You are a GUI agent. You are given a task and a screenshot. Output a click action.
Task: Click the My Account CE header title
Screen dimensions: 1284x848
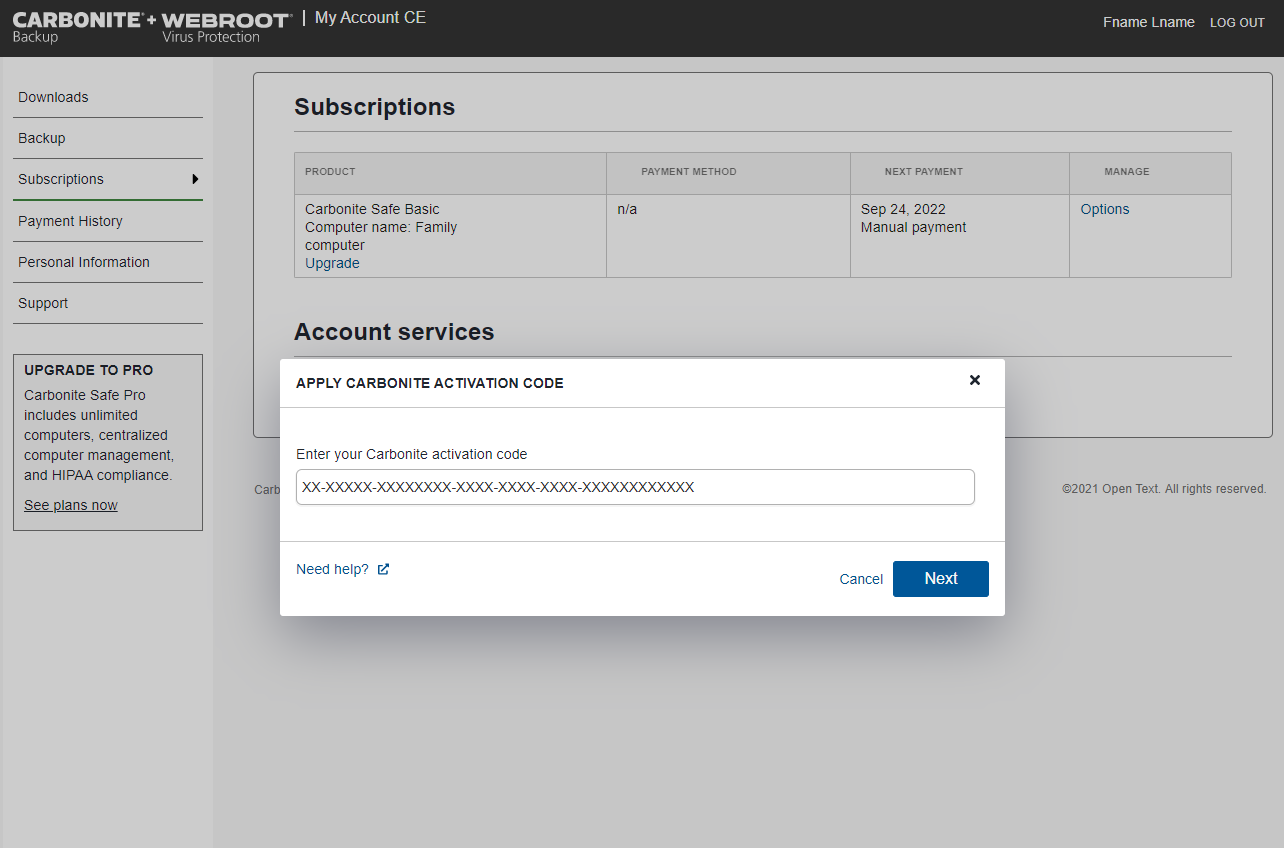369,17
